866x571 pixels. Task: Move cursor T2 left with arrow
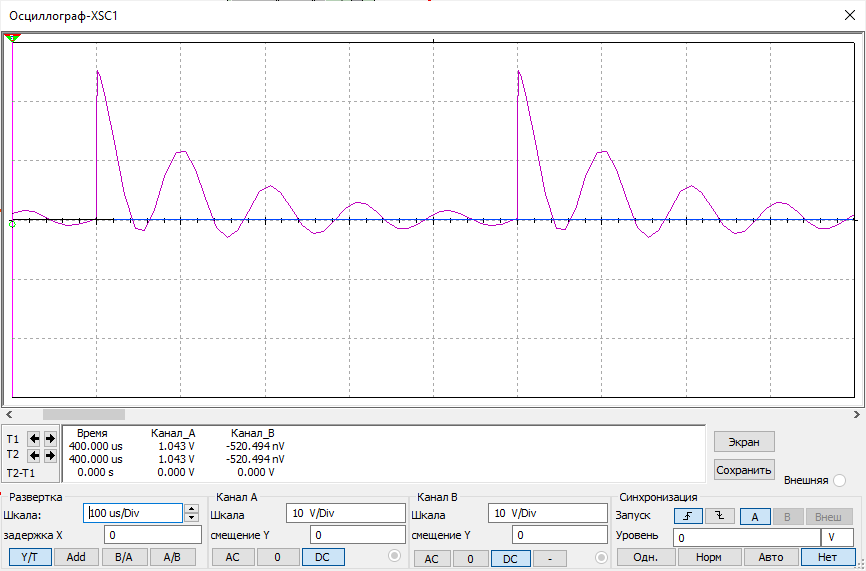[x=34, y=456]
